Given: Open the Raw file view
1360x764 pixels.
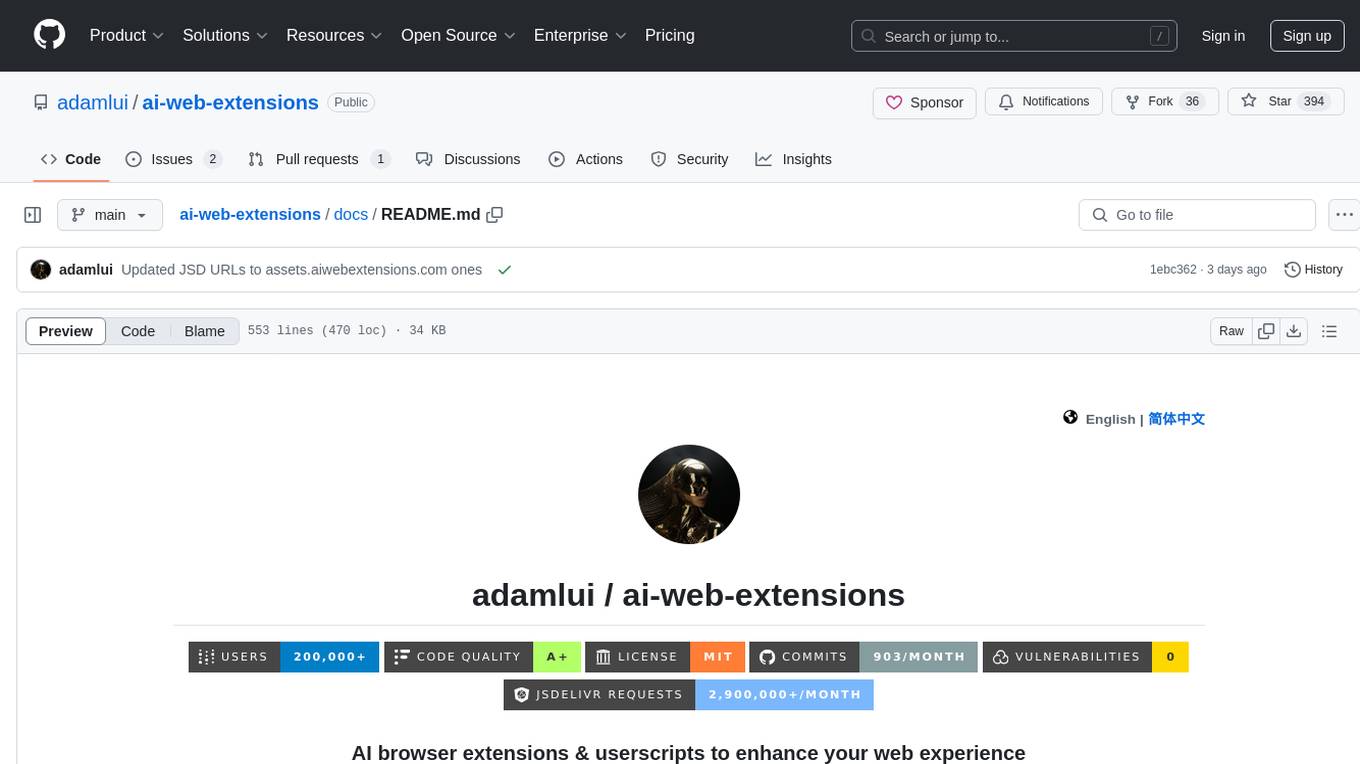Looking at the screenshot, I should pos(1231,331).
